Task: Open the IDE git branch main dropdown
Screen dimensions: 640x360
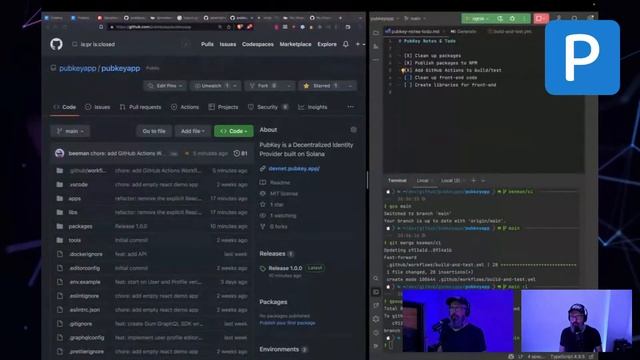Action: pos(415,18)
